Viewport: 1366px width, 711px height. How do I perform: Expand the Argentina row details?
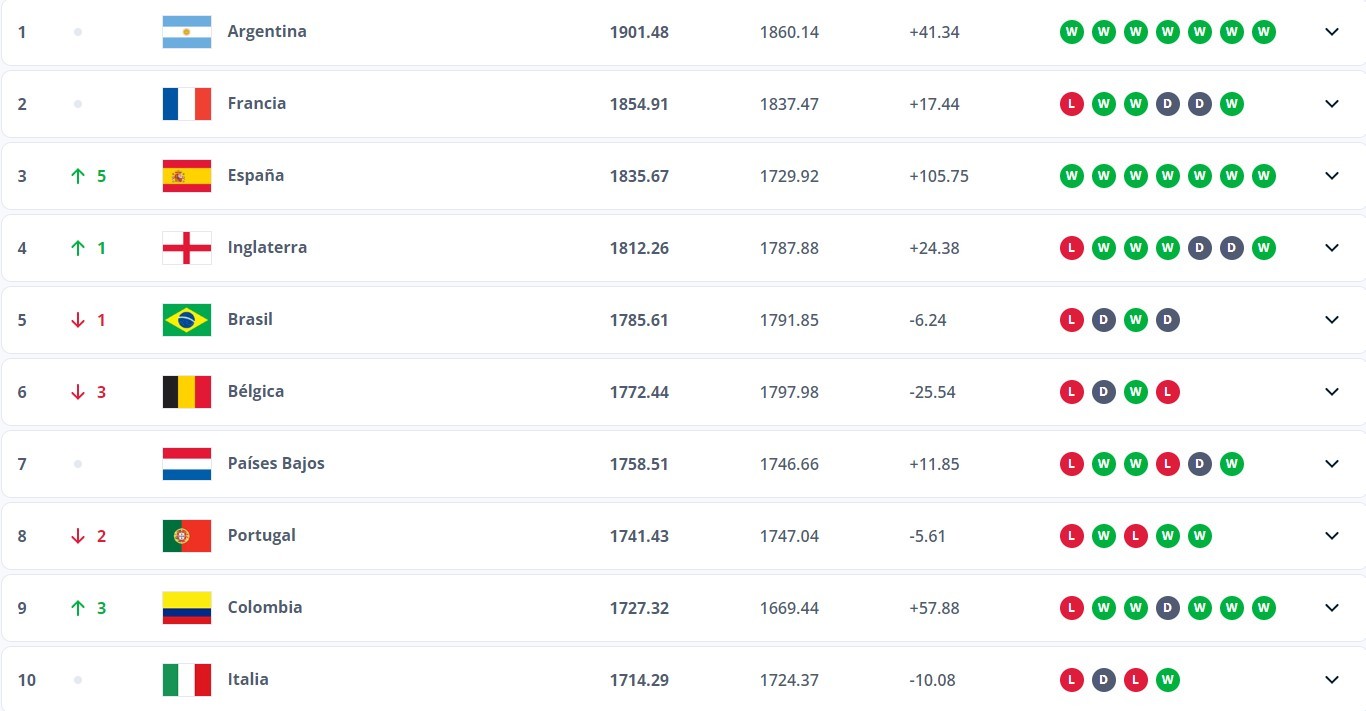point(1331,32)
